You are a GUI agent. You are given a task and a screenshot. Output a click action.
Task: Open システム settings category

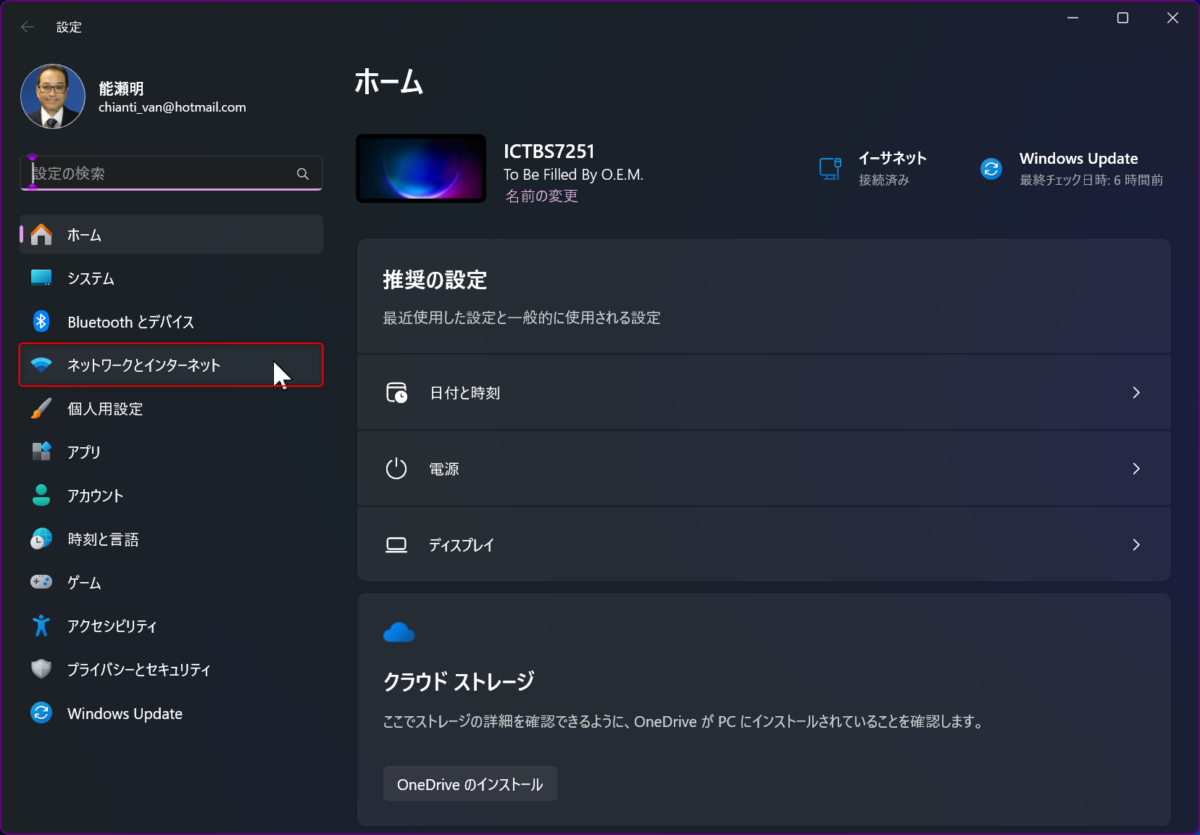(171, 278)
